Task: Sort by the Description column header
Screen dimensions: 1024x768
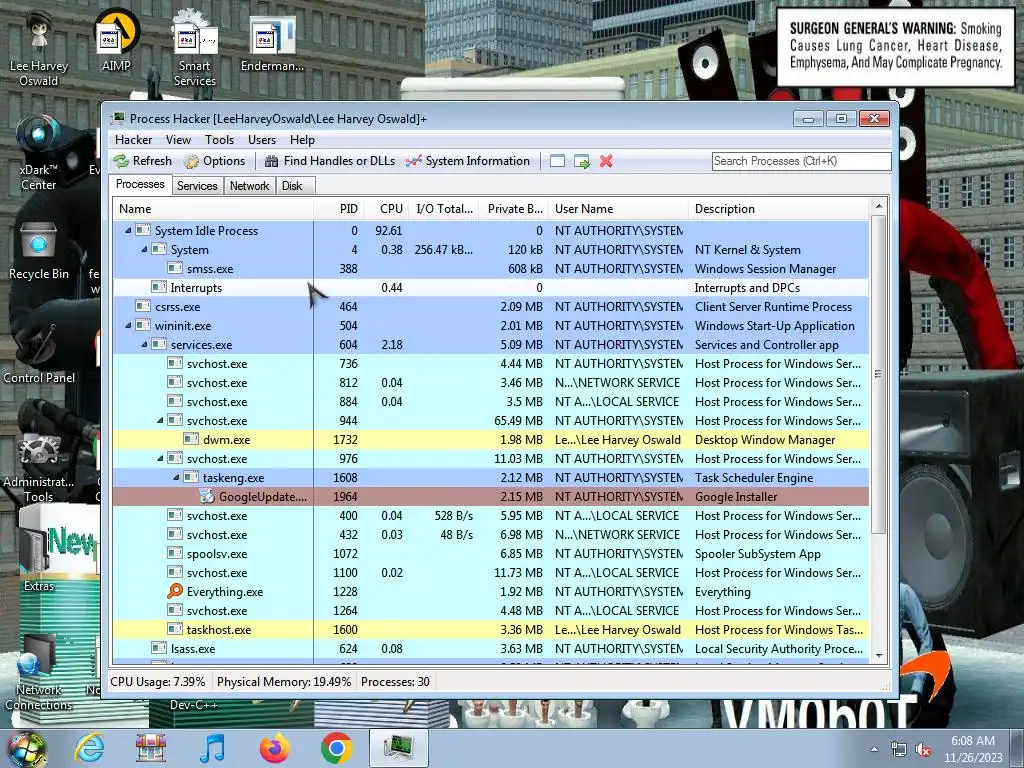Action: click(x=778, y=209)
